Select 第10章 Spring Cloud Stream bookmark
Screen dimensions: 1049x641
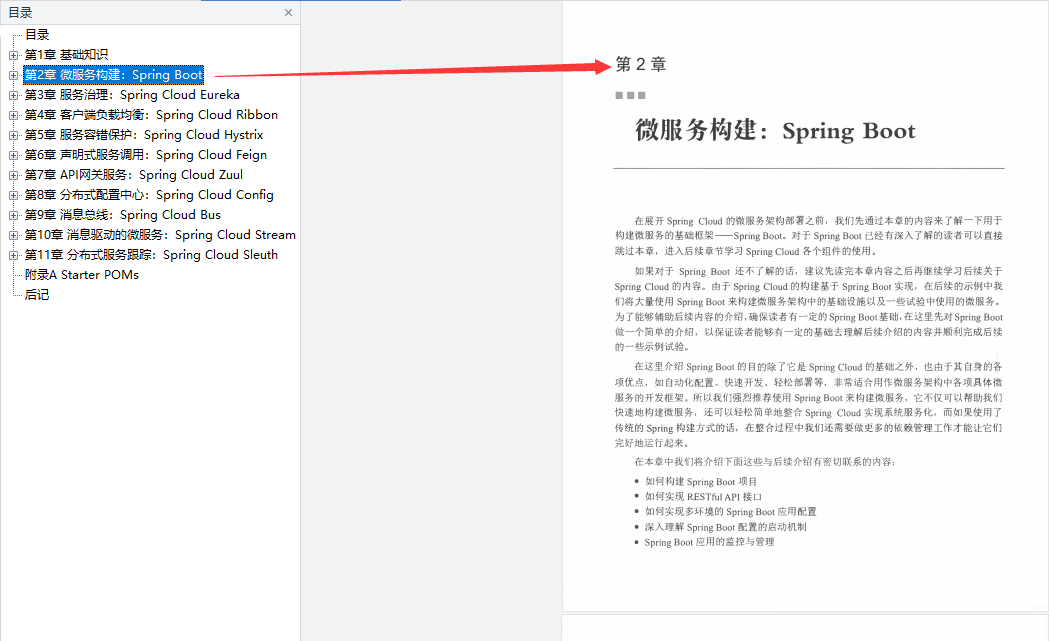click(160, 236)
